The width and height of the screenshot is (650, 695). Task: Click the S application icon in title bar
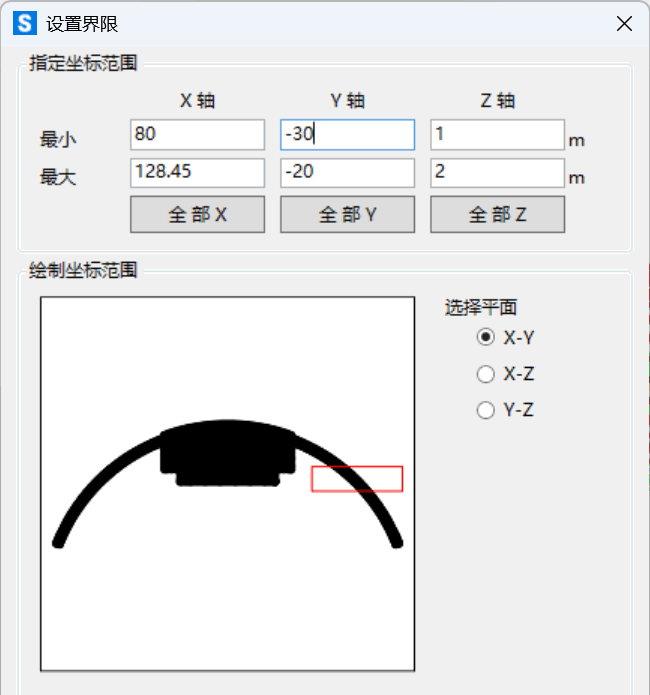click(x=24, y=24)
